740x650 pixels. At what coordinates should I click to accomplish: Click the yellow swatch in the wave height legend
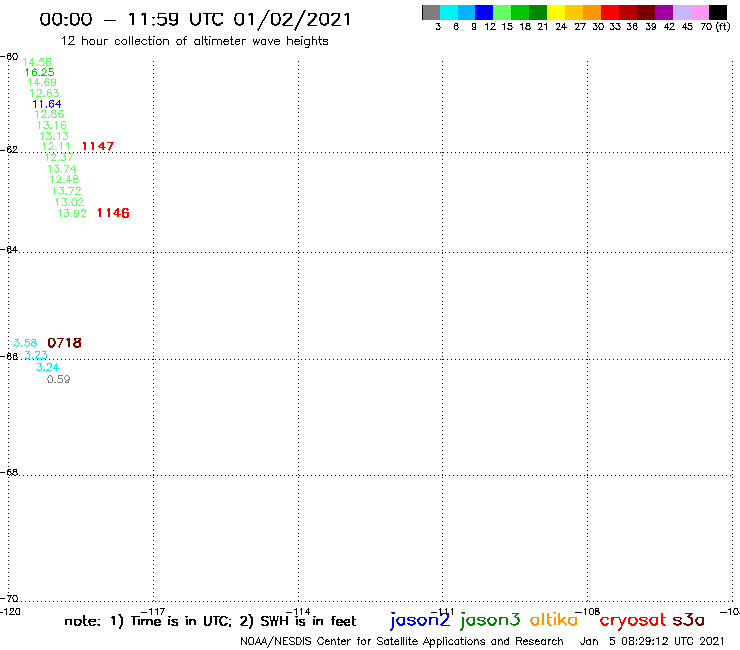pos(556,12)
